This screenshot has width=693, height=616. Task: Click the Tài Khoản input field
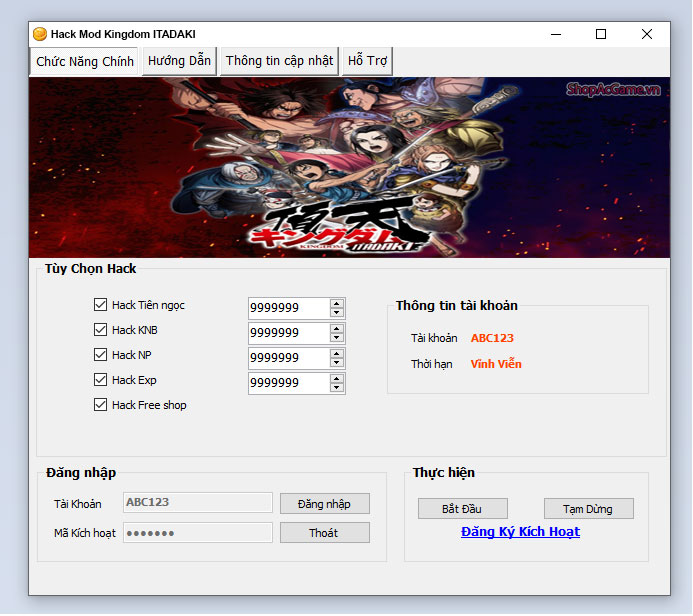[x=198, y=502]
